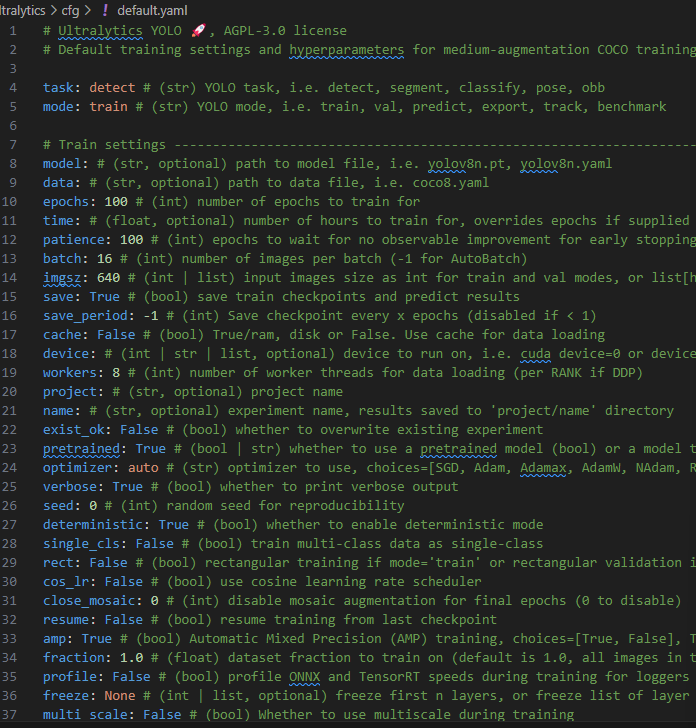Click the 'deterministic' key
The image size is (696, 728).
(x=93, y=526)
